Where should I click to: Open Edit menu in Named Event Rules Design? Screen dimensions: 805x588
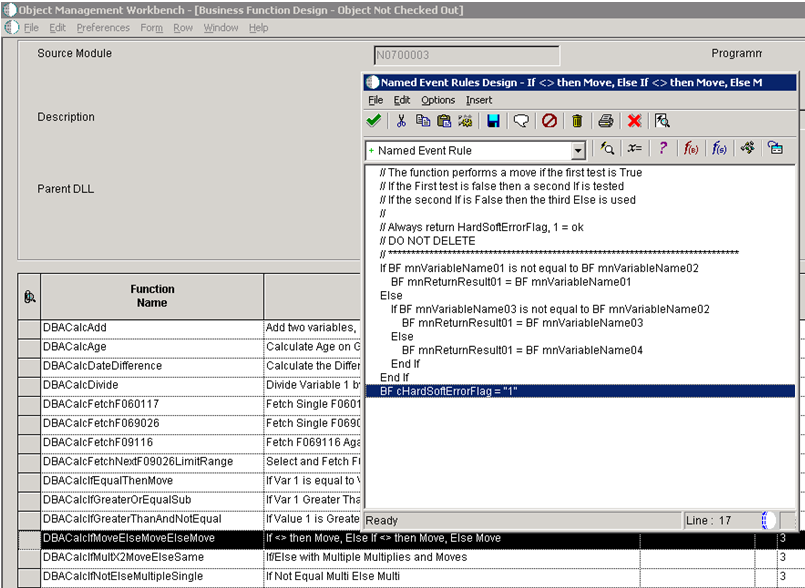click(x=402, y=100)
